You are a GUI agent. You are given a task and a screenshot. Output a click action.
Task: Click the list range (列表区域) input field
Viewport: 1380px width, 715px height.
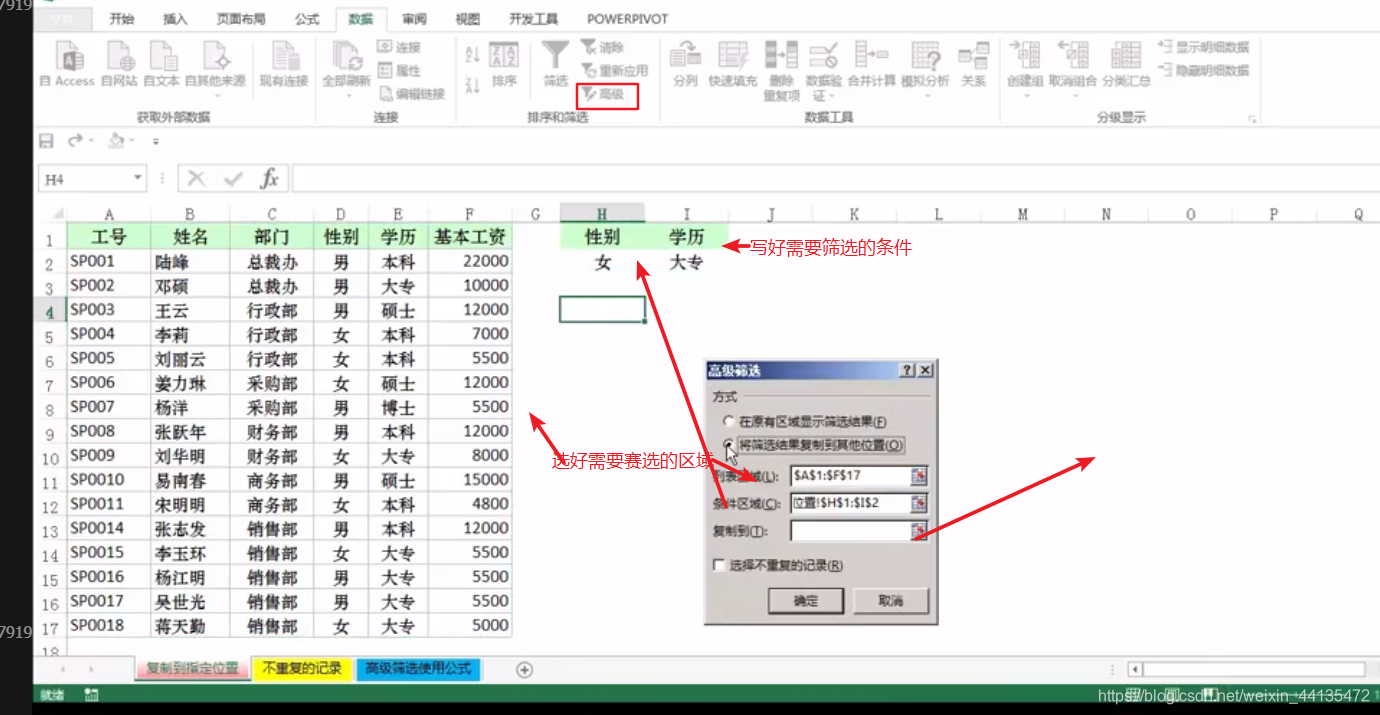(x=850, y=475)
